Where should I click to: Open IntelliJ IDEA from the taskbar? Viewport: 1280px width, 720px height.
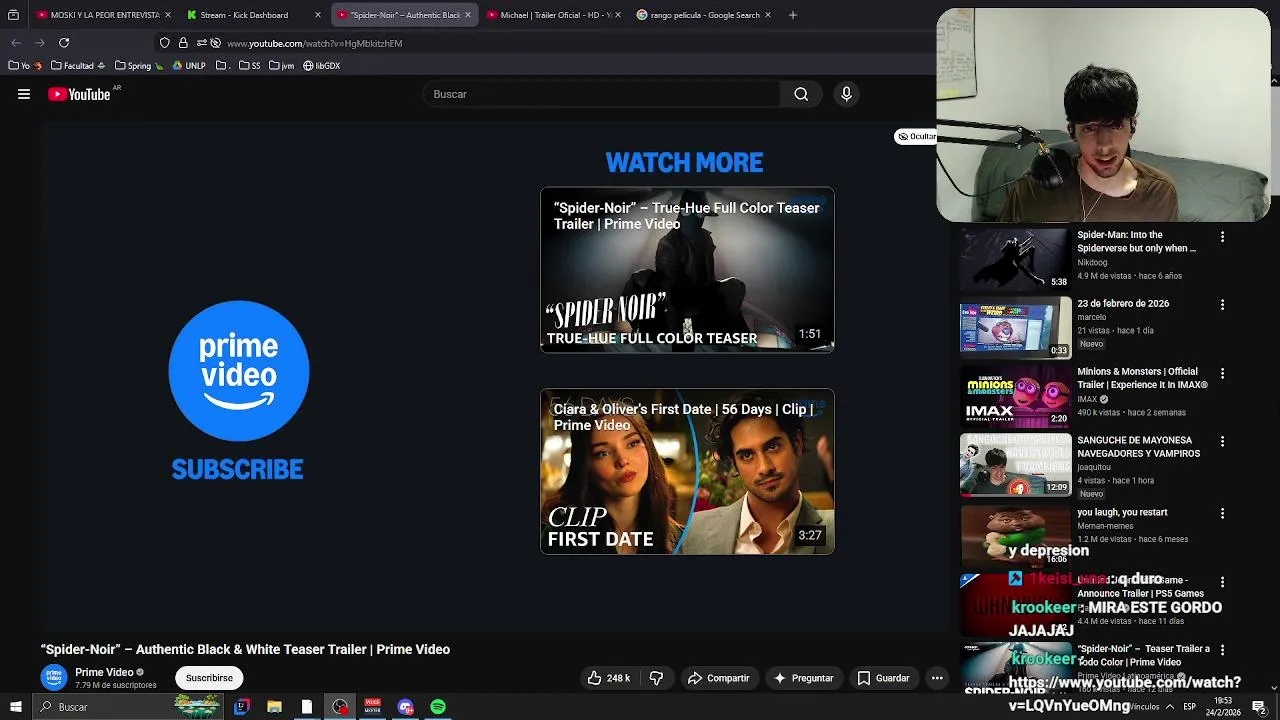pyautogui.click(x=241, y=707)
